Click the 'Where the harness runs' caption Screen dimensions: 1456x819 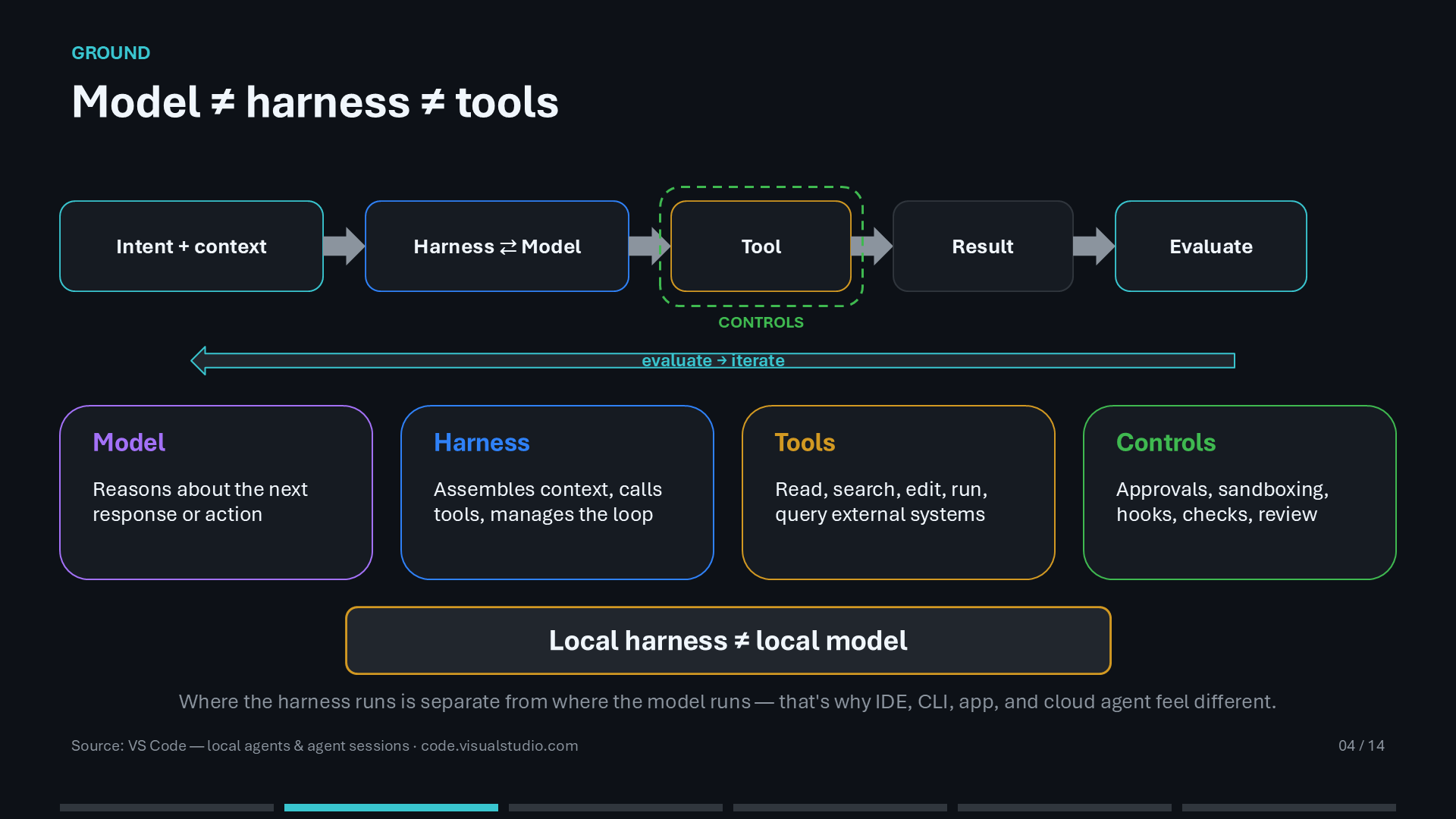(727, 701)
